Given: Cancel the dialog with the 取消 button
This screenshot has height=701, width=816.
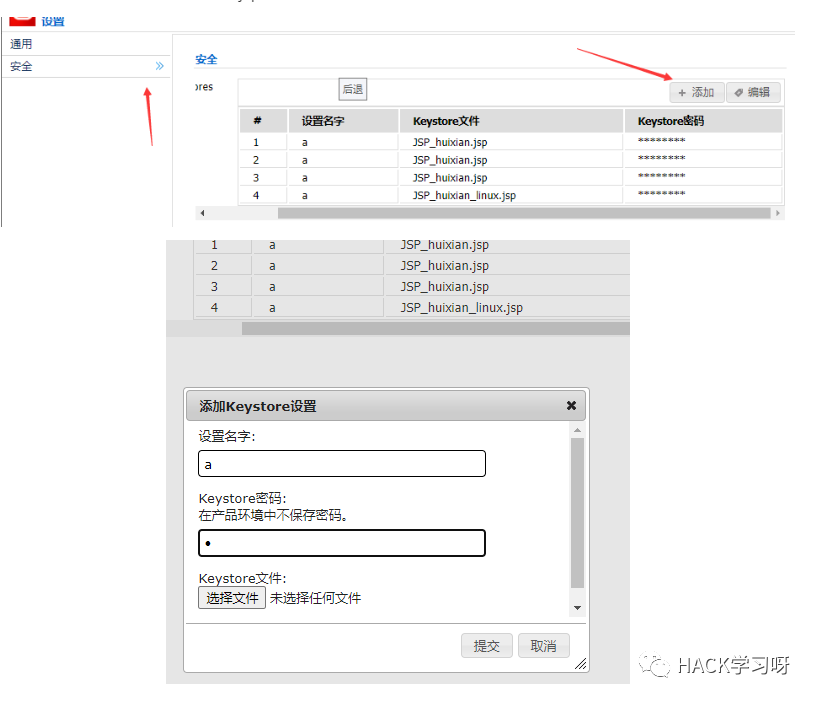Looking at the screenshot, I should click(543, 645).
